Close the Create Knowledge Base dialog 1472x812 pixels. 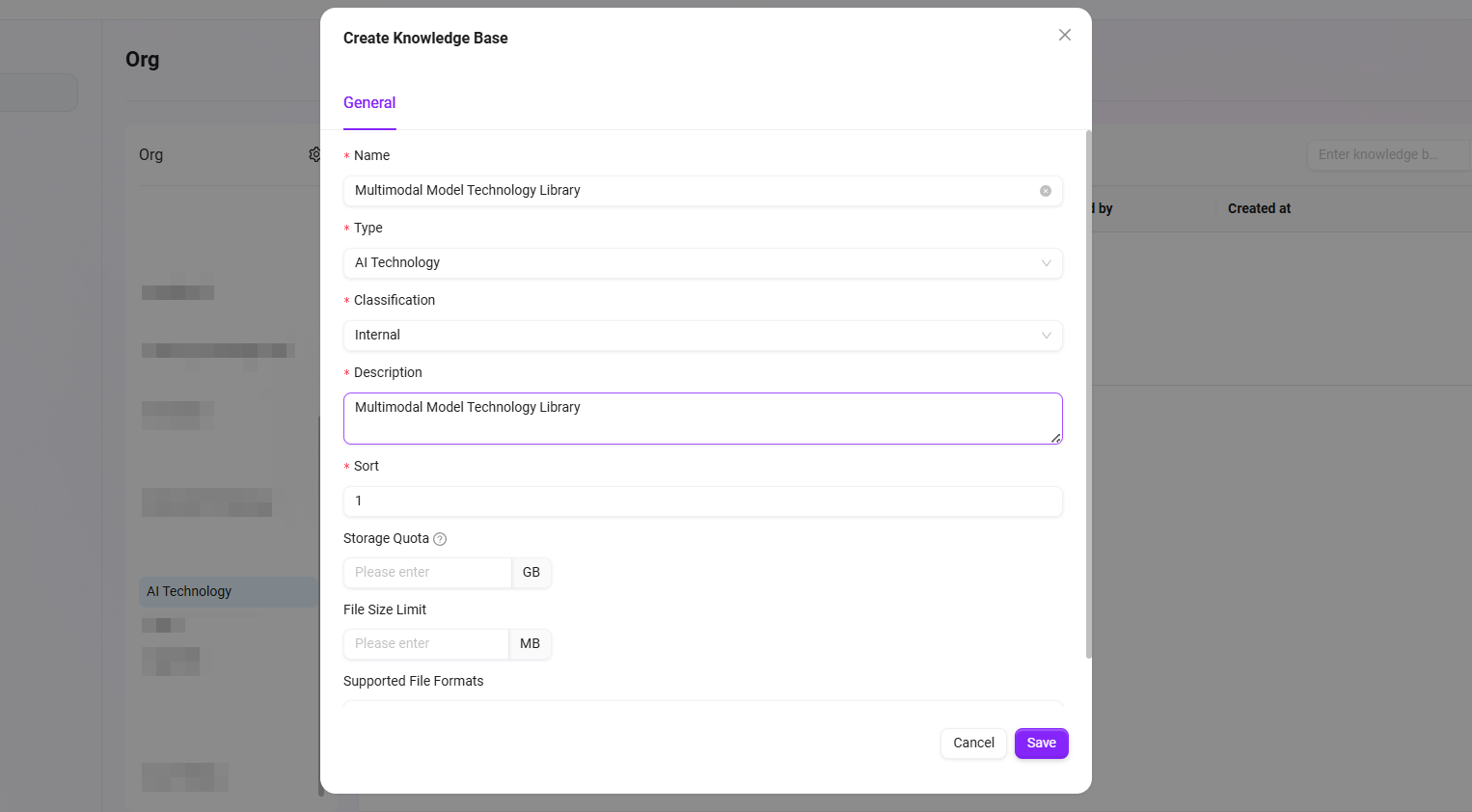tap(1064, 35)
